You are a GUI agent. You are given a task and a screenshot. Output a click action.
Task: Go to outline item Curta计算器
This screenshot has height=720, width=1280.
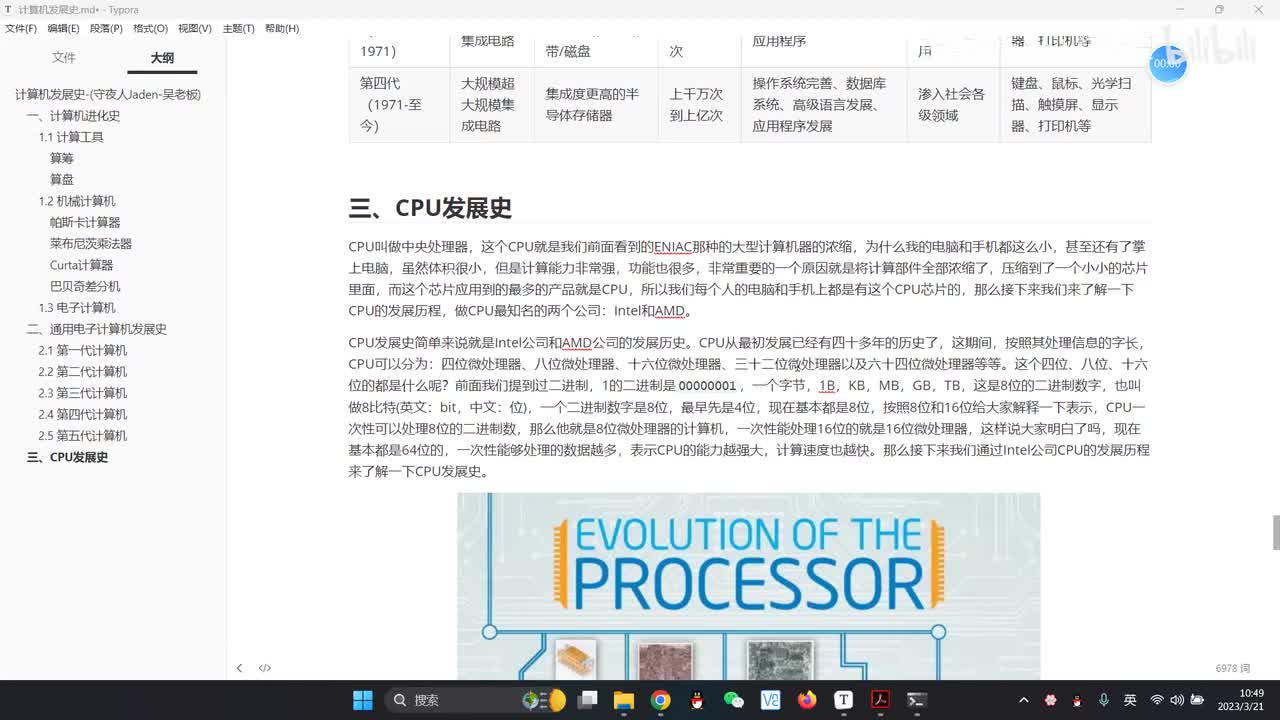[81, 265]
